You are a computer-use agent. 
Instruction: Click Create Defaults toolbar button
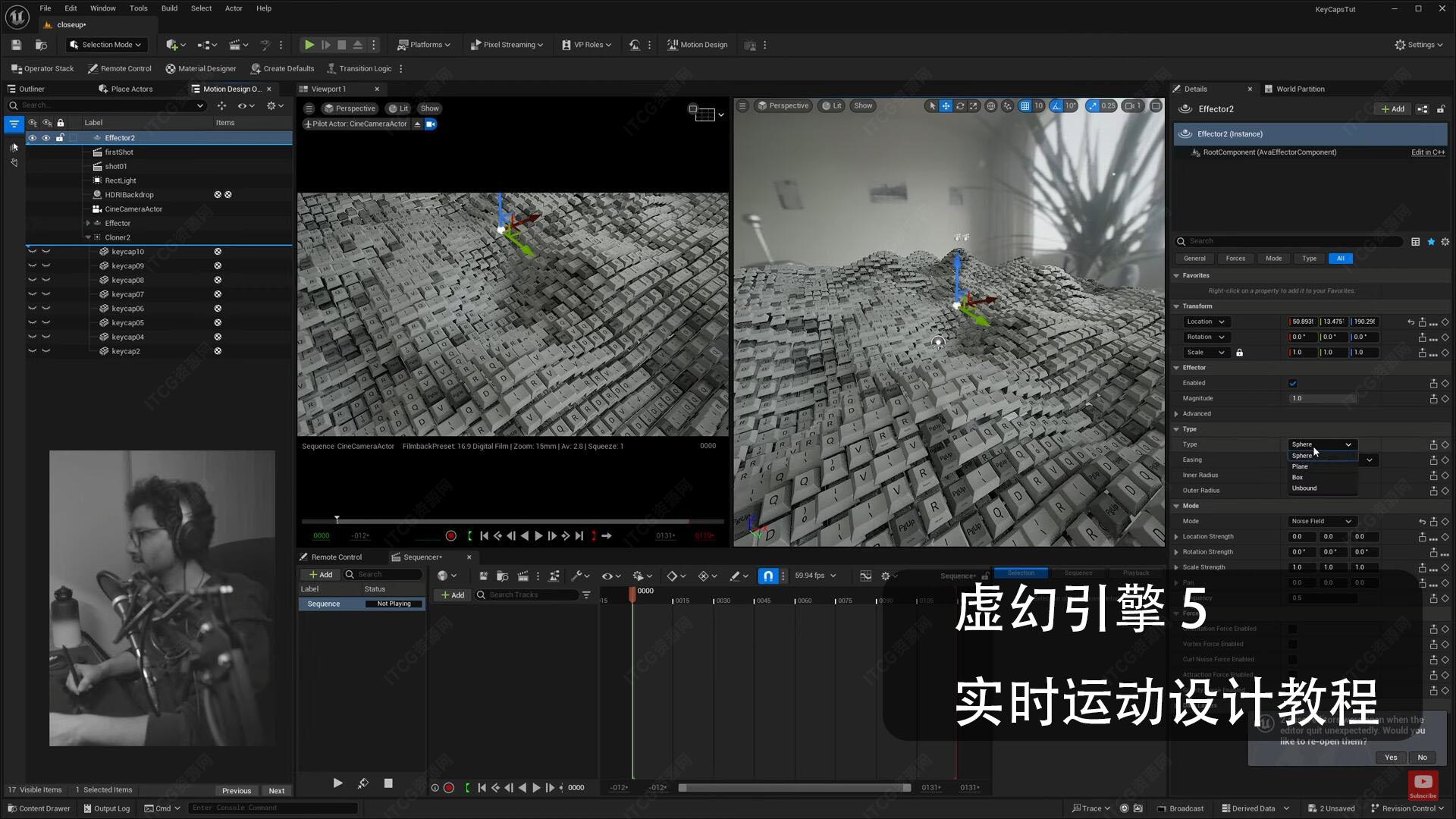(x=282, y=68)
